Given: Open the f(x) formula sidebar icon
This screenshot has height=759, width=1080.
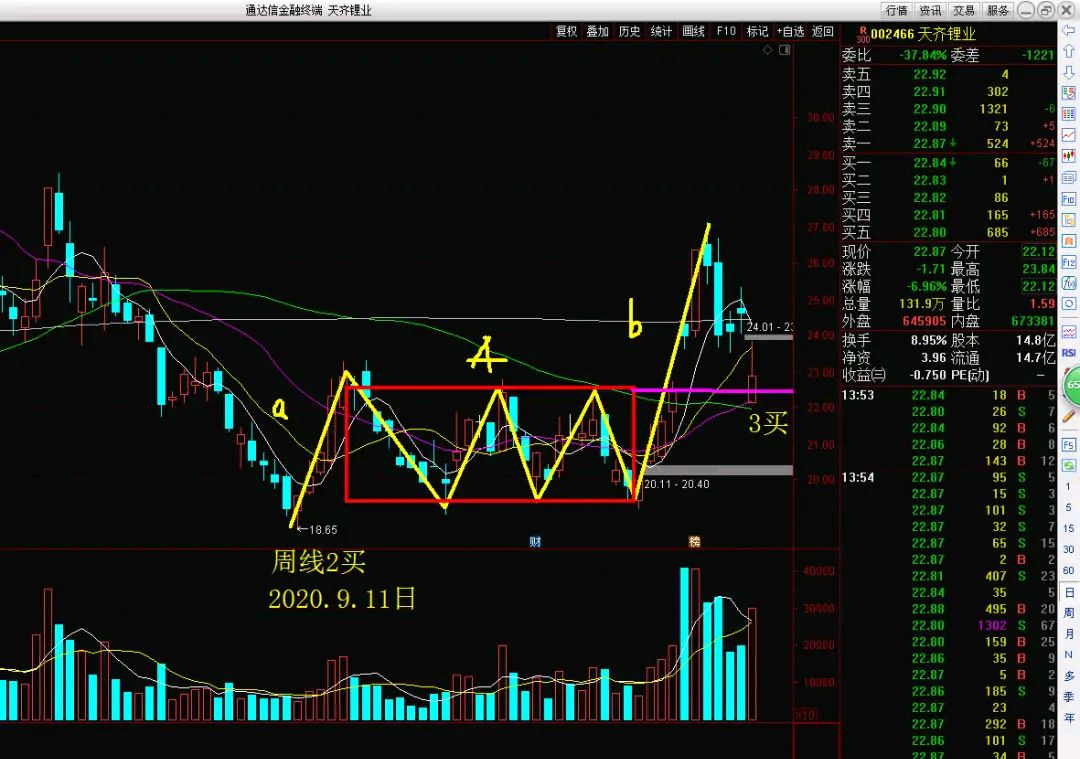Looking at the screenshot, I should click(x=1069, y=283).
